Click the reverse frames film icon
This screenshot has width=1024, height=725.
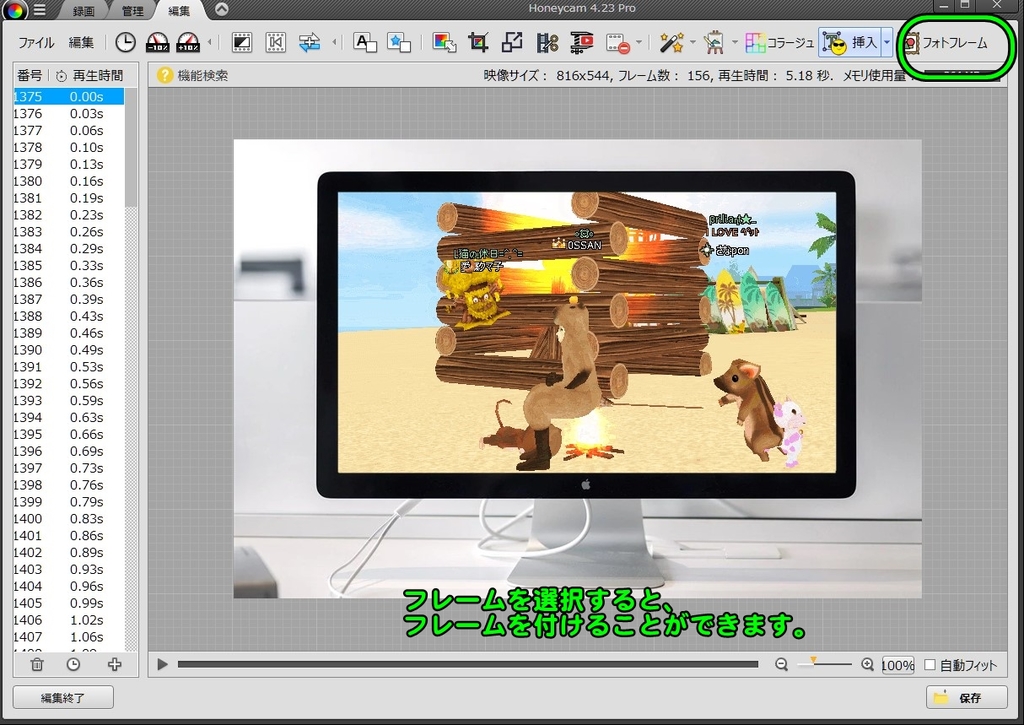[x=276, y=42]
